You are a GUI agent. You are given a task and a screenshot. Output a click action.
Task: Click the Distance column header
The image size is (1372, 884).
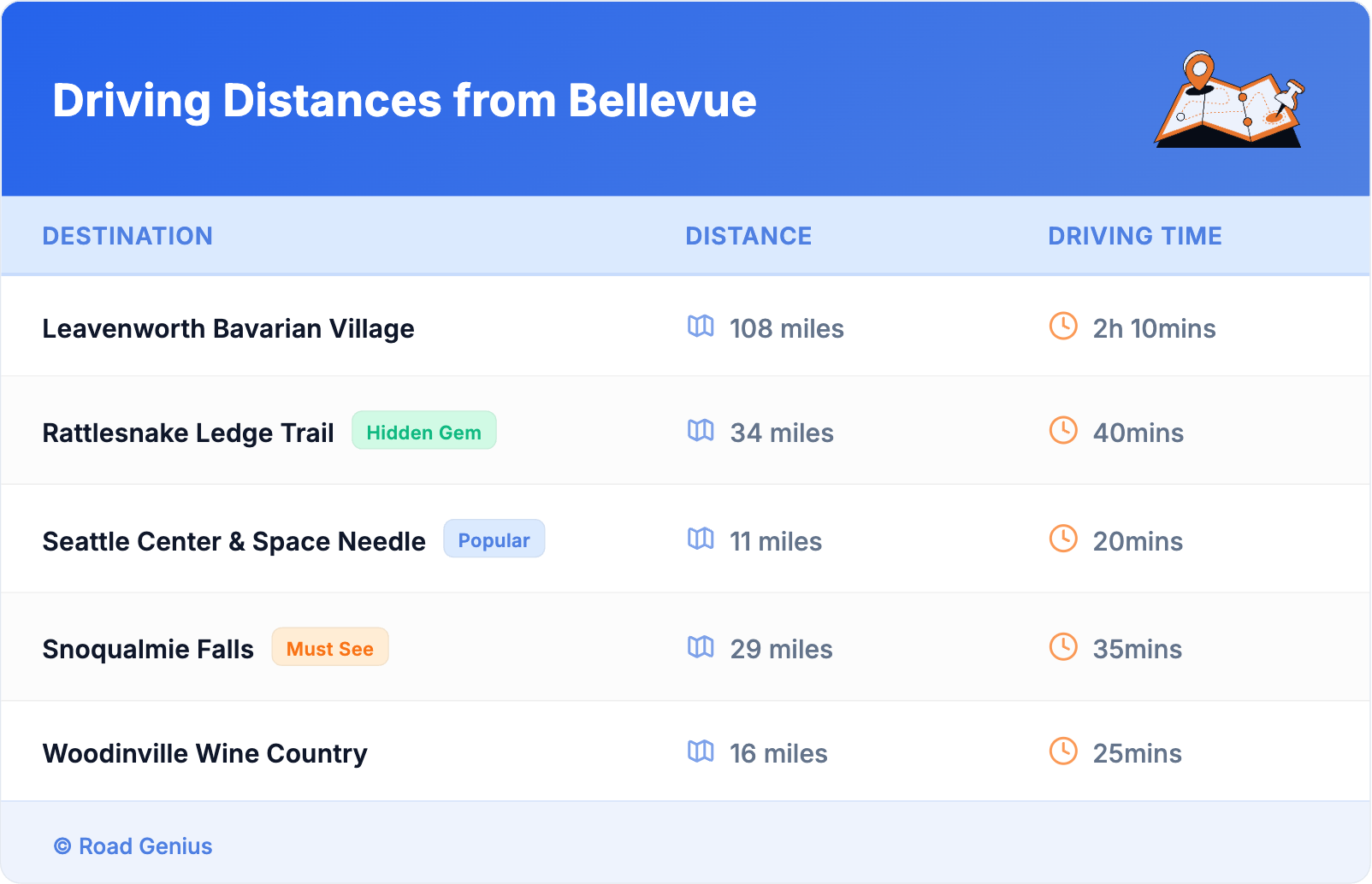point(748,236)
